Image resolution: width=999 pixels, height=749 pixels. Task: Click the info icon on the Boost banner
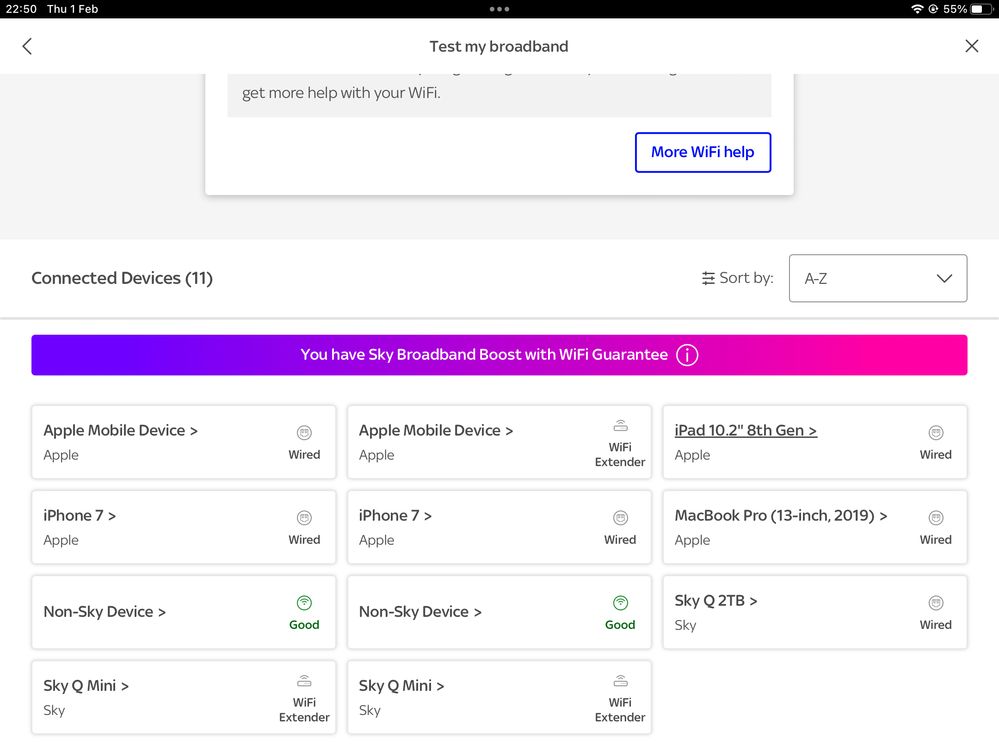click(687, 355)
